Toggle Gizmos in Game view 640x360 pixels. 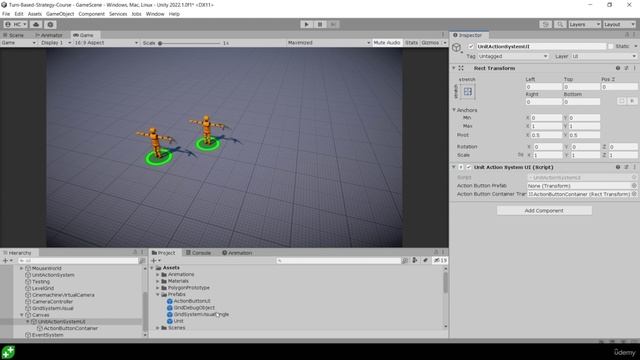[x=430, y=43]
